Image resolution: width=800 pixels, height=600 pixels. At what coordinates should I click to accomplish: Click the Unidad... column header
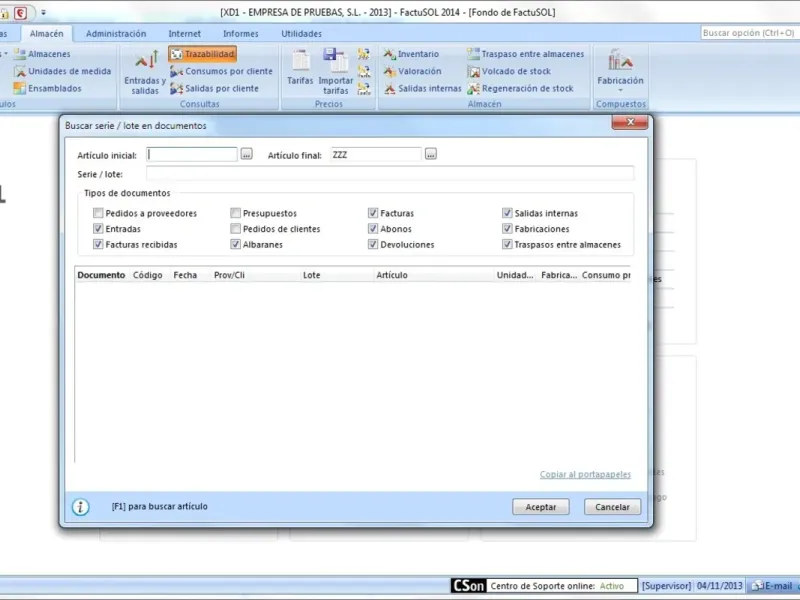pos(515,275)
